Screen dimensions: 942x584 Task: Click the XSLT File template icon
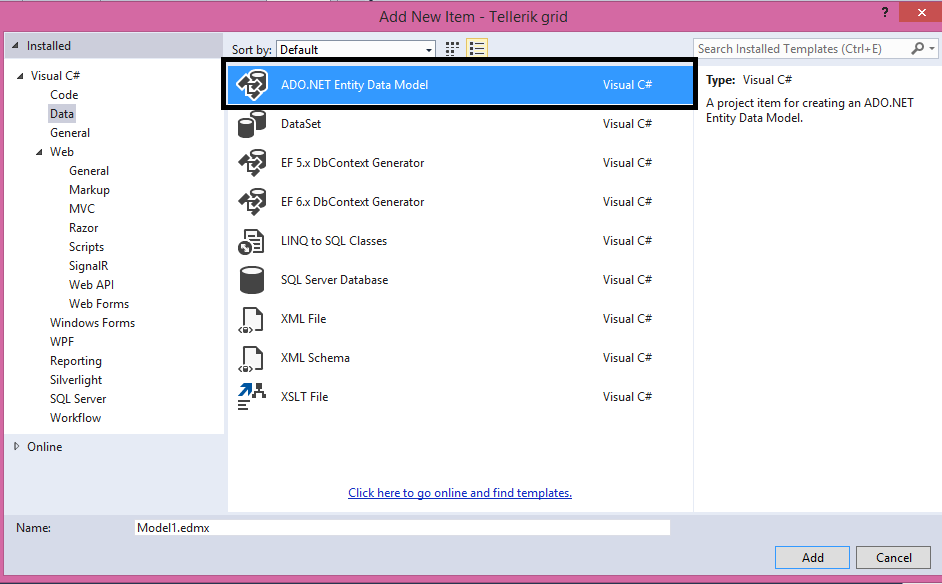(252, 397)
